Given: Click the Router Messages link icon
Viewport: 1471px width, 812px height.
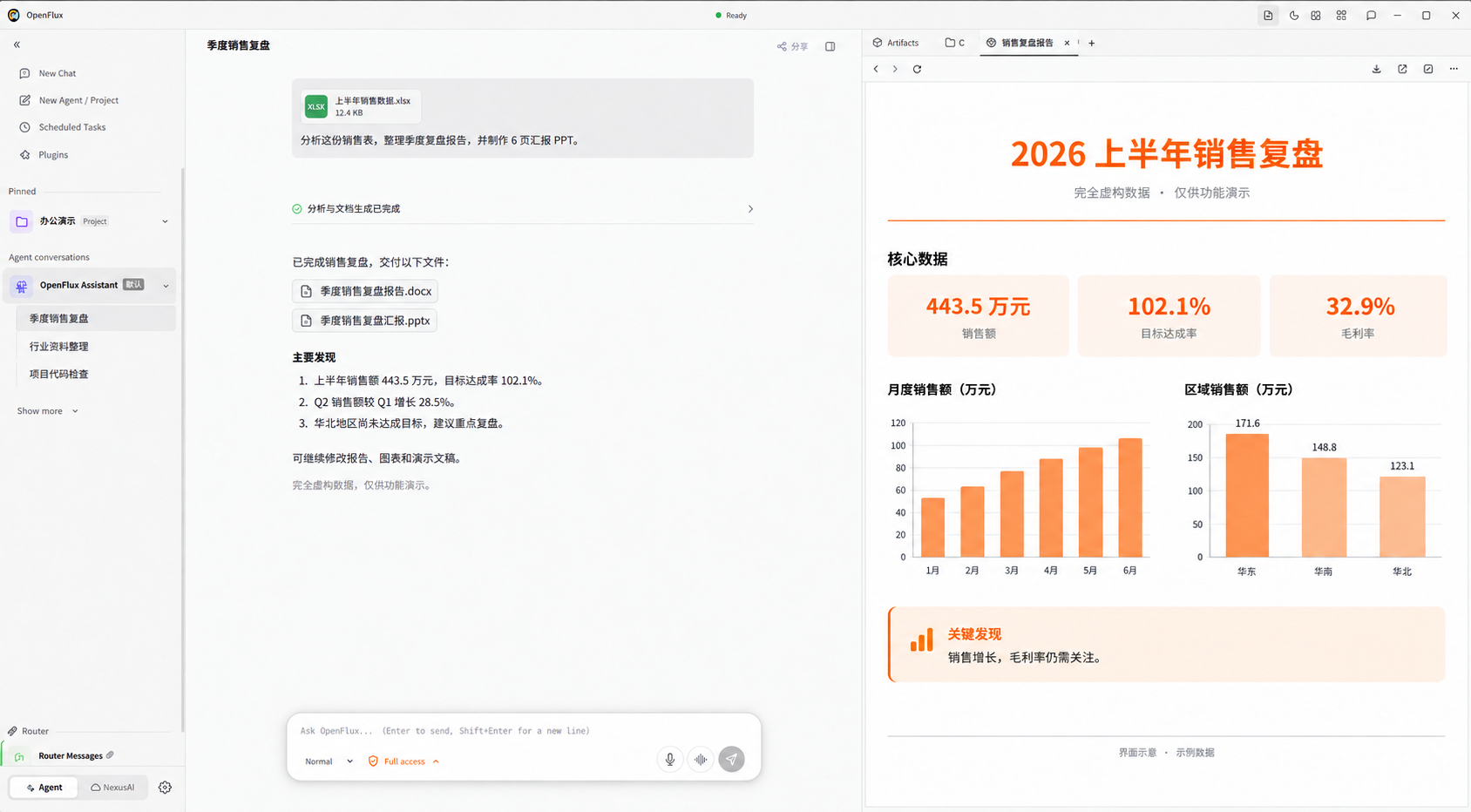Looking at the screenshot, I should (110, 755).
